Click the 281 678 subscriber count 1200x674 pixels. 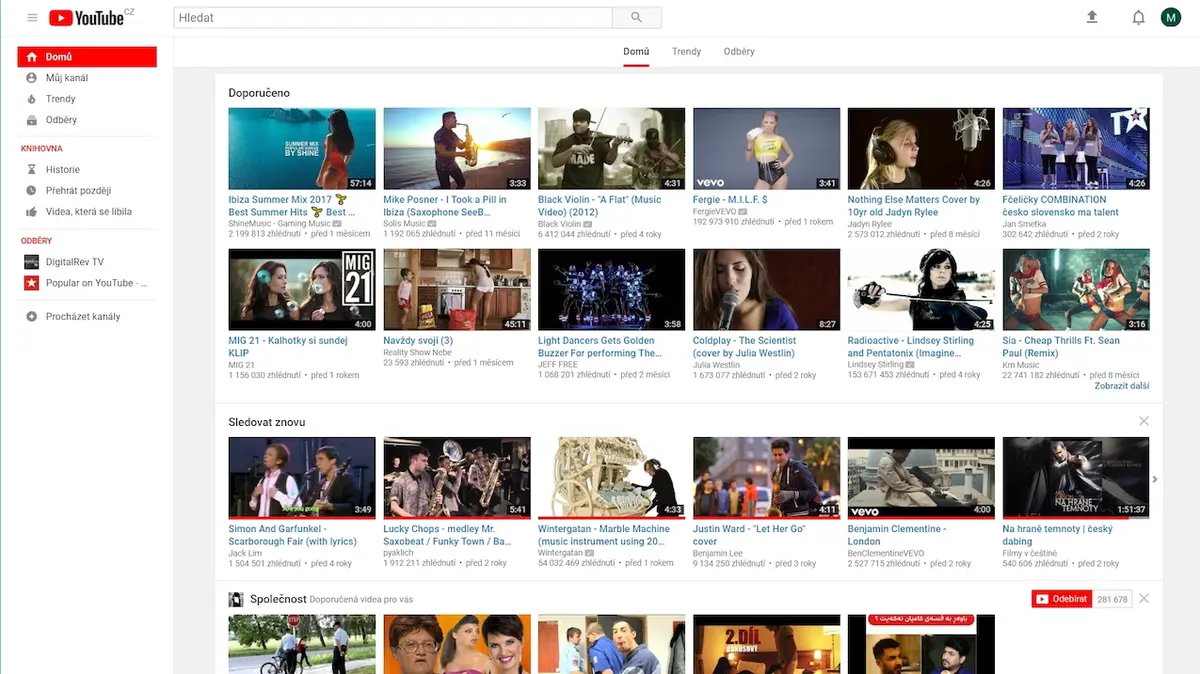point(1112,599)
